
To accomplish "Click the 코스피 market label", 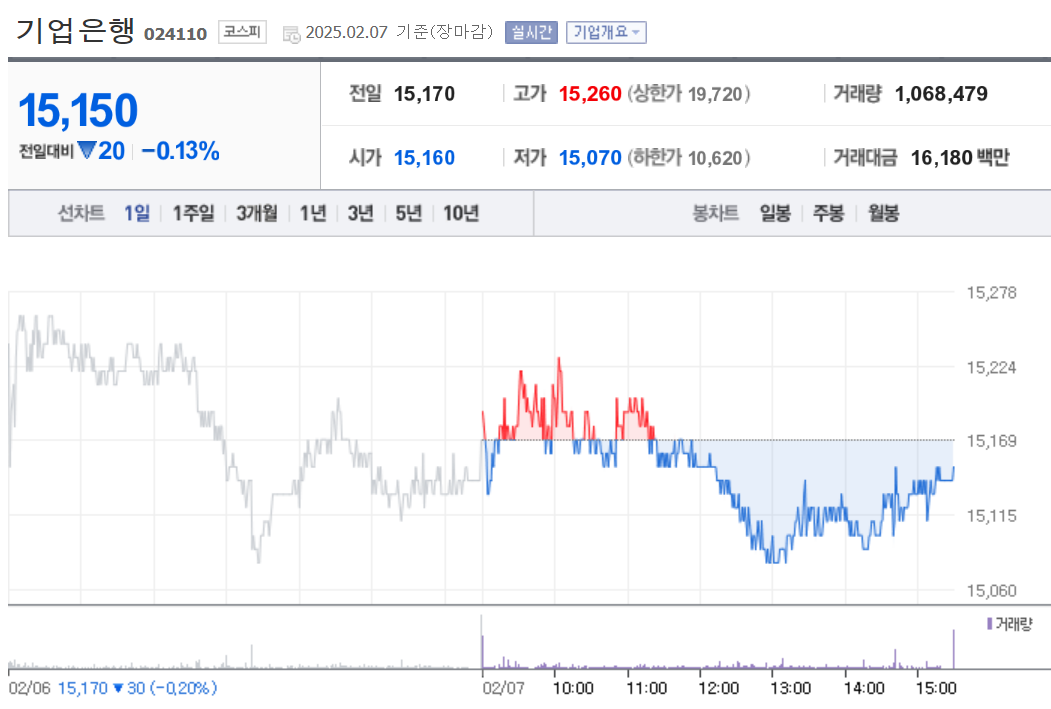I will click(x=242, y=32).
